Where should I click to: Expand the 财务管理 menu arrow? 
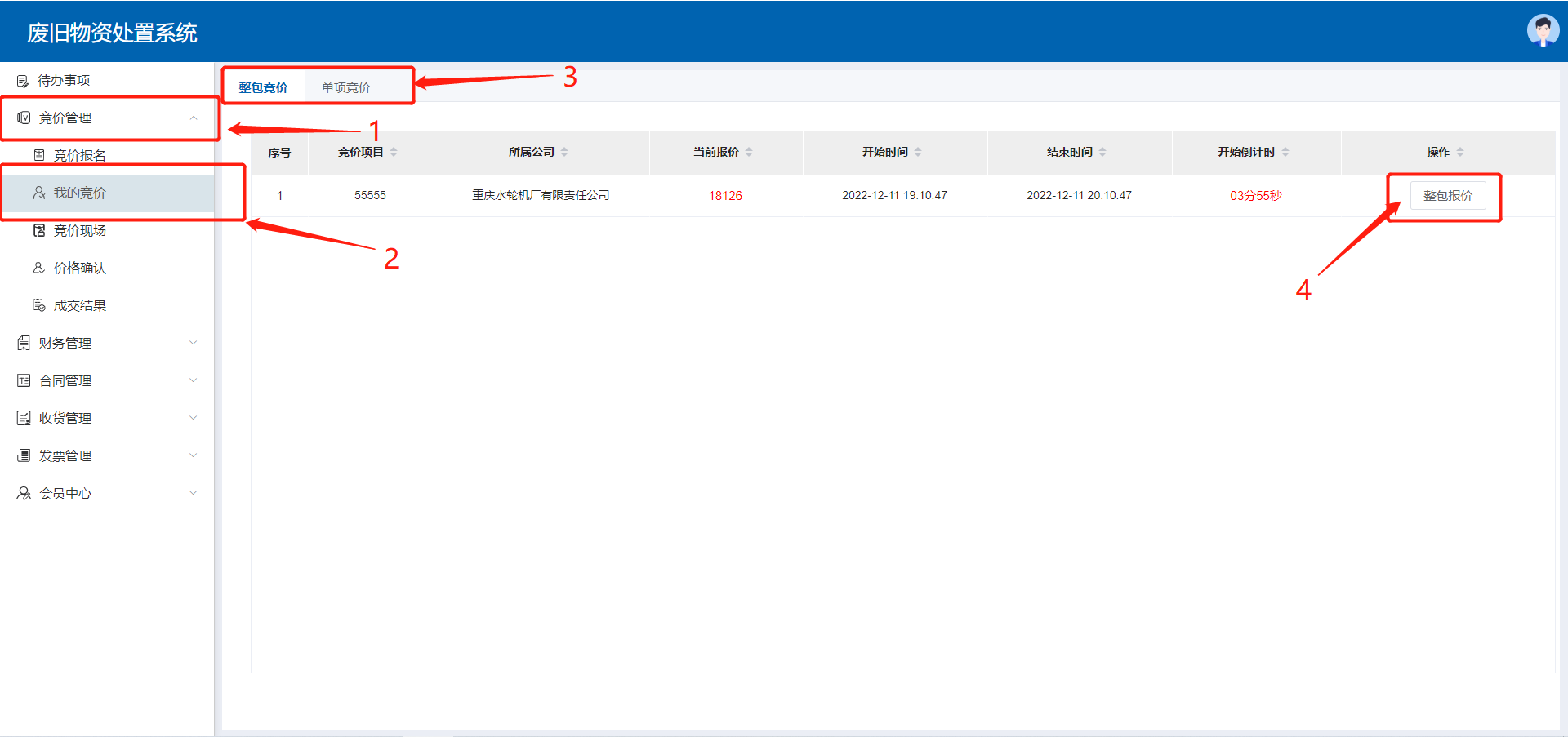[x=194, y=343]
